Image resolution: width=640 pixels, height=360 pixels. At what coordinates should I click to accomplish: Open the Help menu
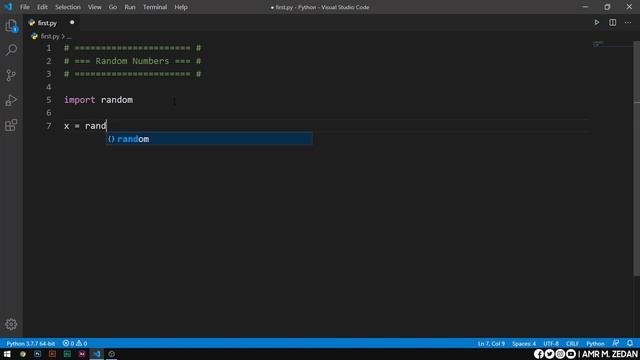(x=181, y=7)
